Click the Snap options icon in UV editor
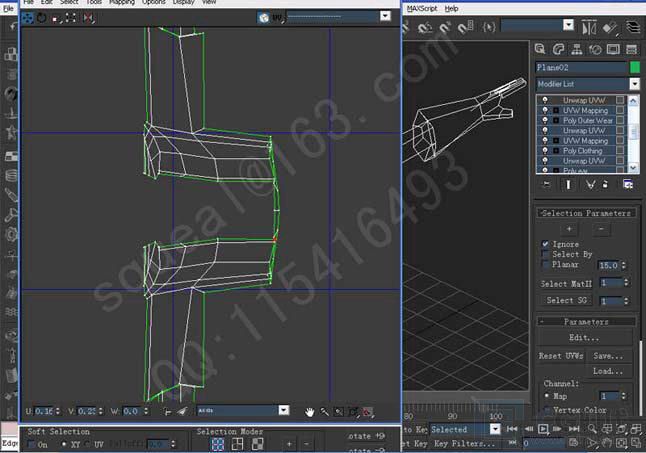 (x=367, y=411)
